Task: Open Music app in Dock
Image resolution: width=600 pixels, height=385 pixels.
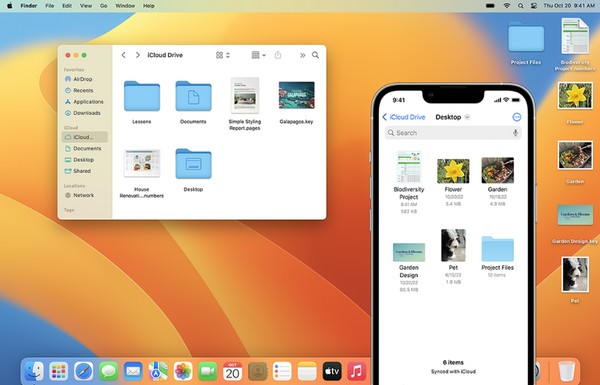Action: point(357,371)
